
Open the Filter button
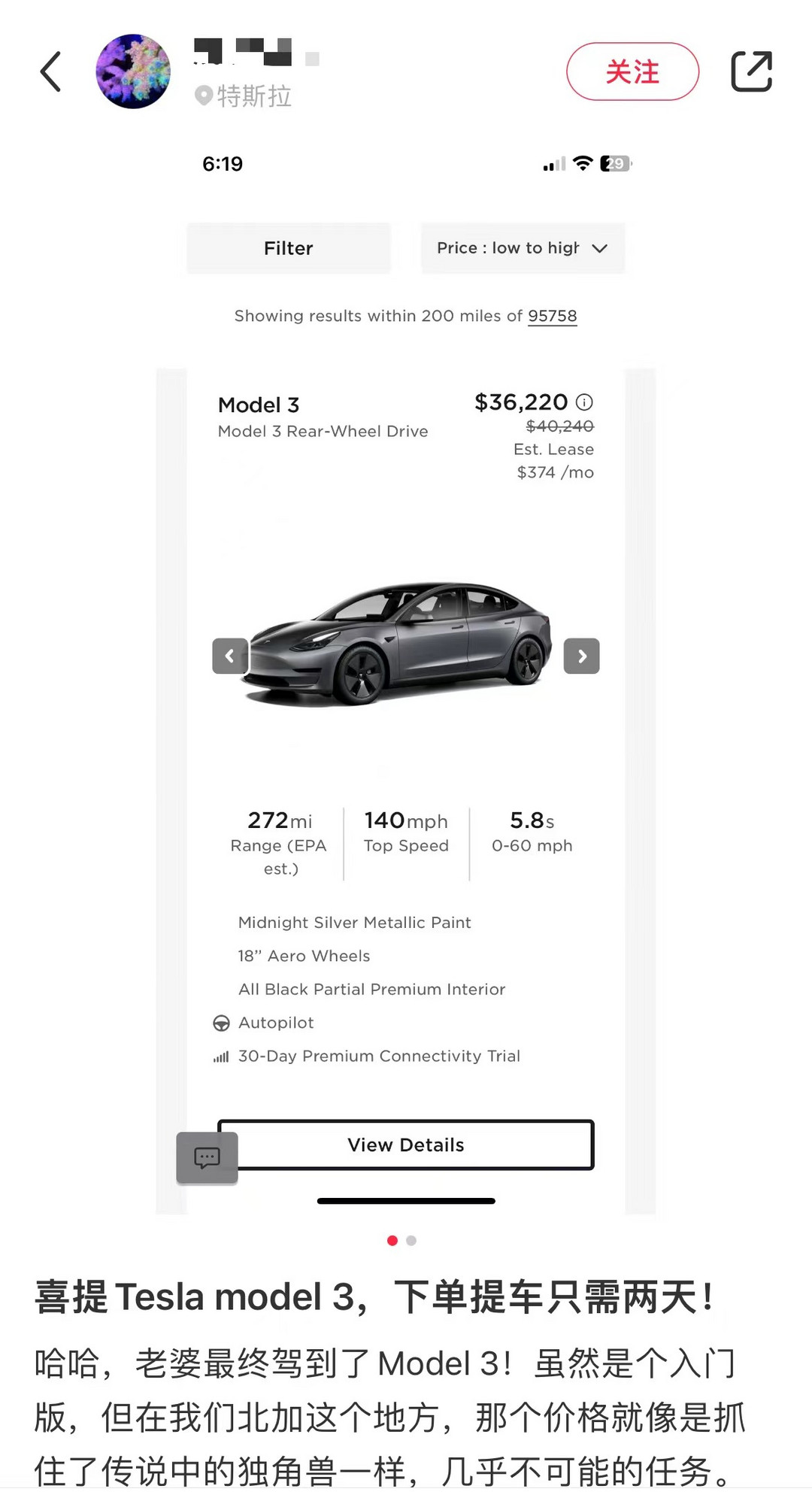(289, 248)
